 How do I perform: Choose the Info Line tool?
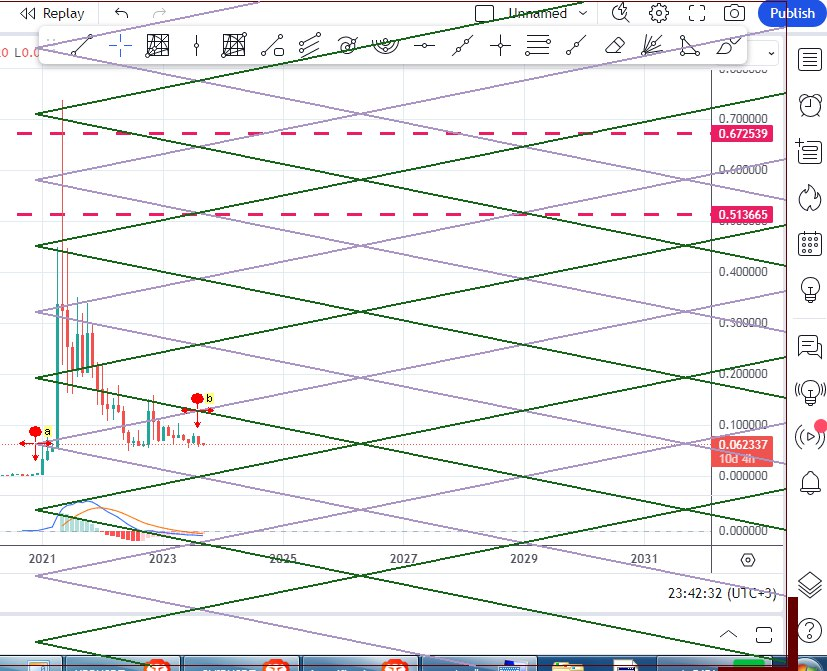273,45
